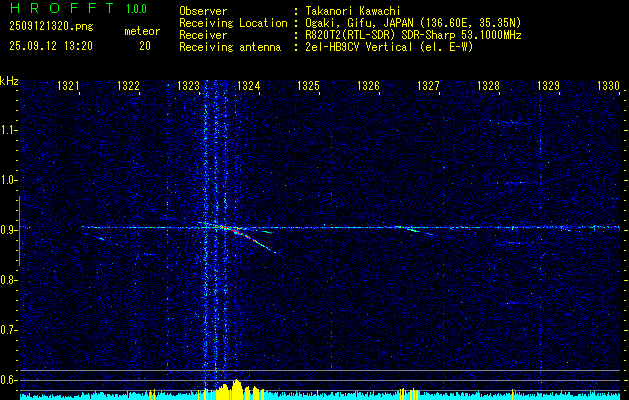Click time marker 1323
Screen dimensions: 629x400
188,86
